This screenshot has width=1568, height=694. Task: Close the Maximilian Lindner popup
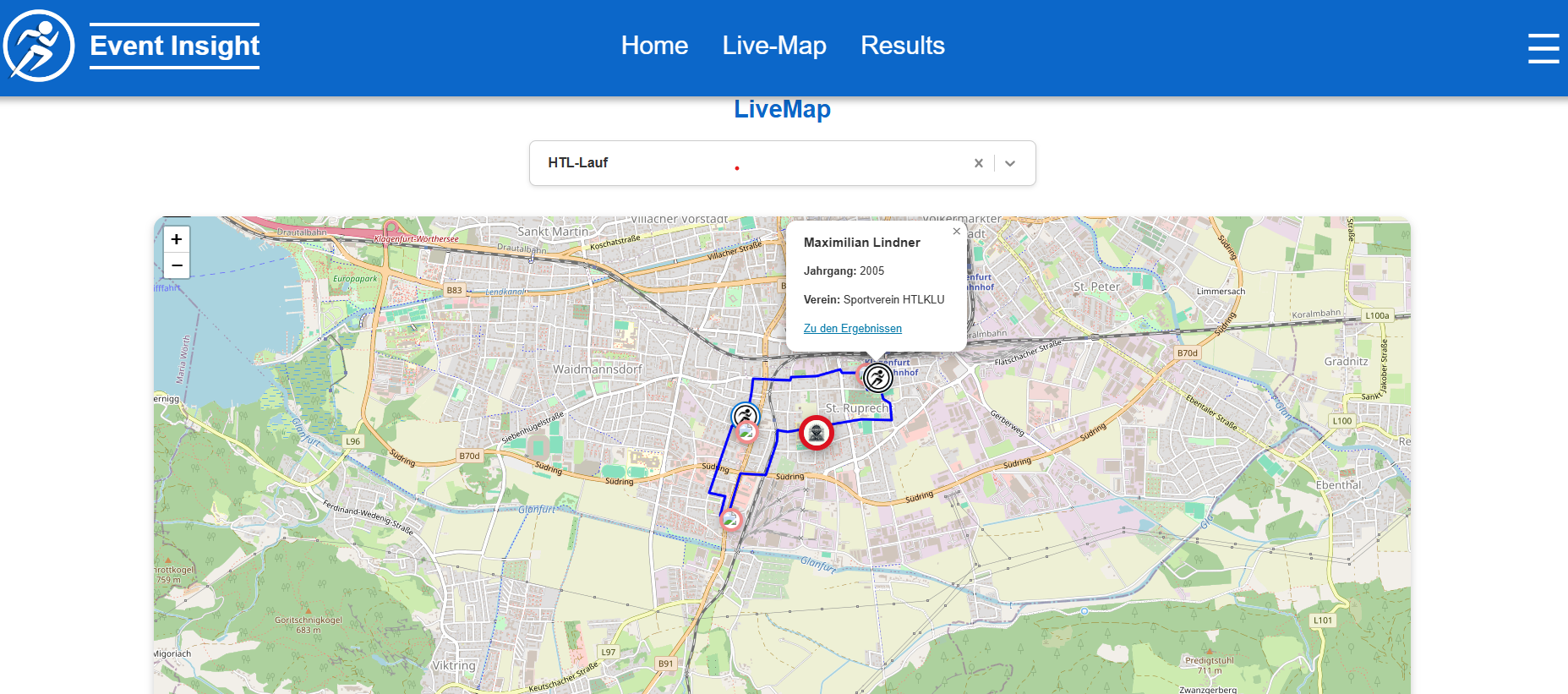point(957,231)
